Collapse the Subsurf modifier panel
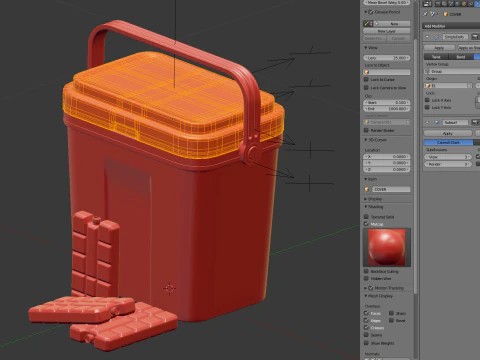 427,123
